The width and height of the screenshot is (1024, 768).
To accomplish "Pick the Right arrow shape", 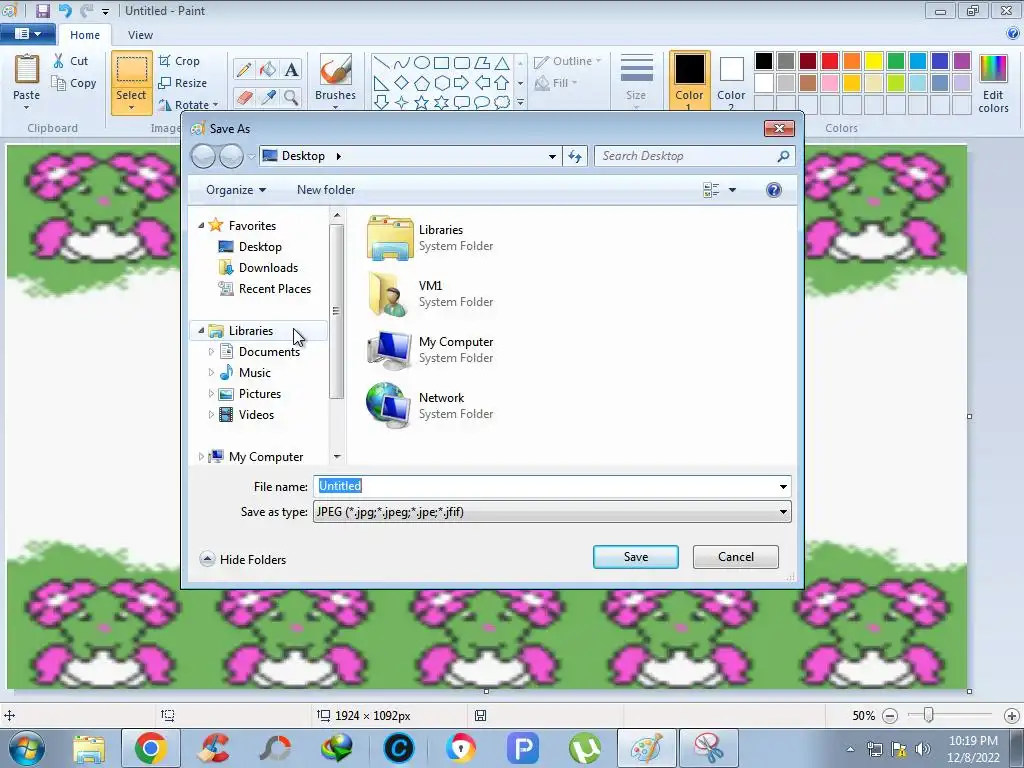I will click(462, 83).
